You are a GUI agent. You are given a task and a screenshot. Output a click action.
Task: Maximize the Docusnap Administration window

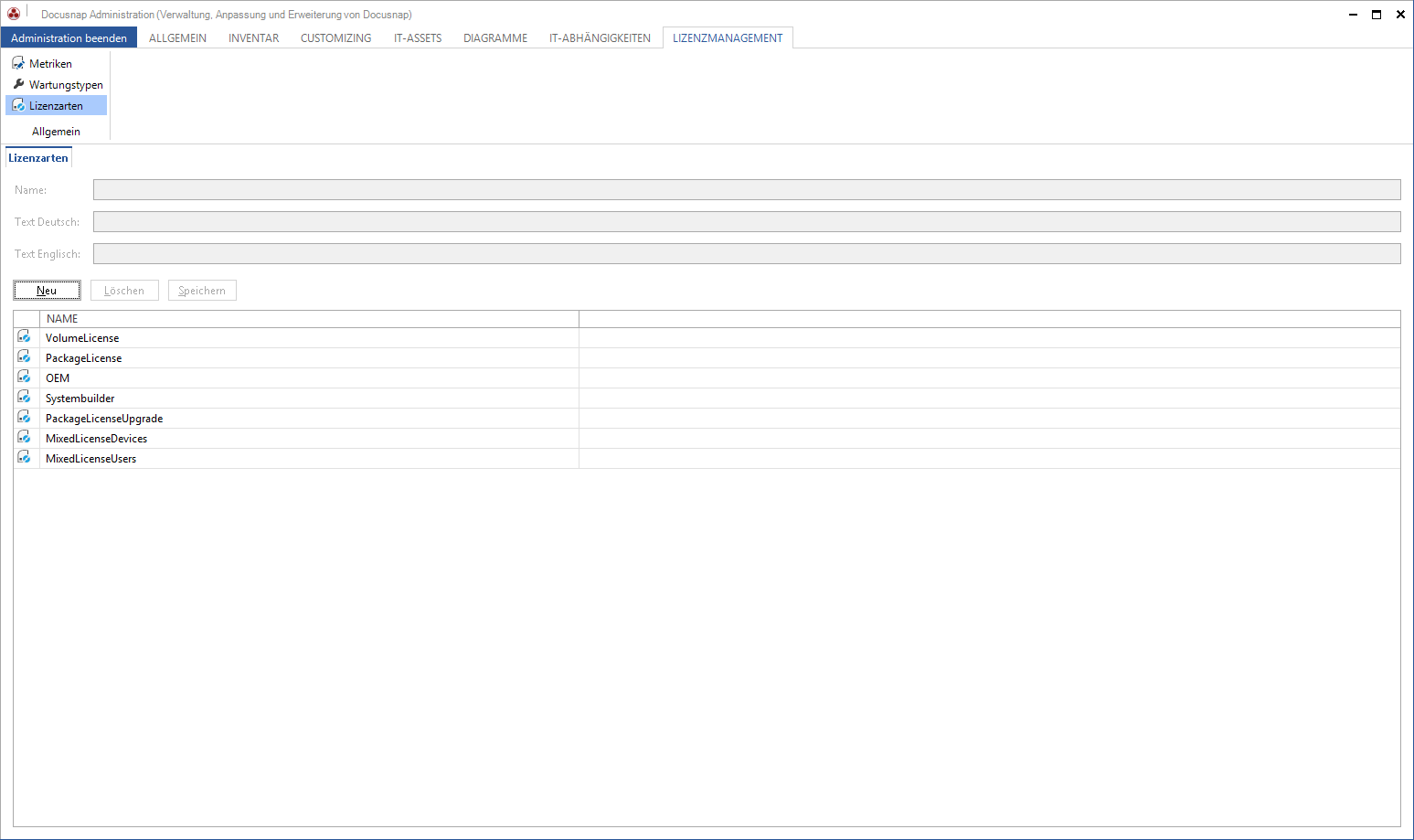tap(1377, 14)
